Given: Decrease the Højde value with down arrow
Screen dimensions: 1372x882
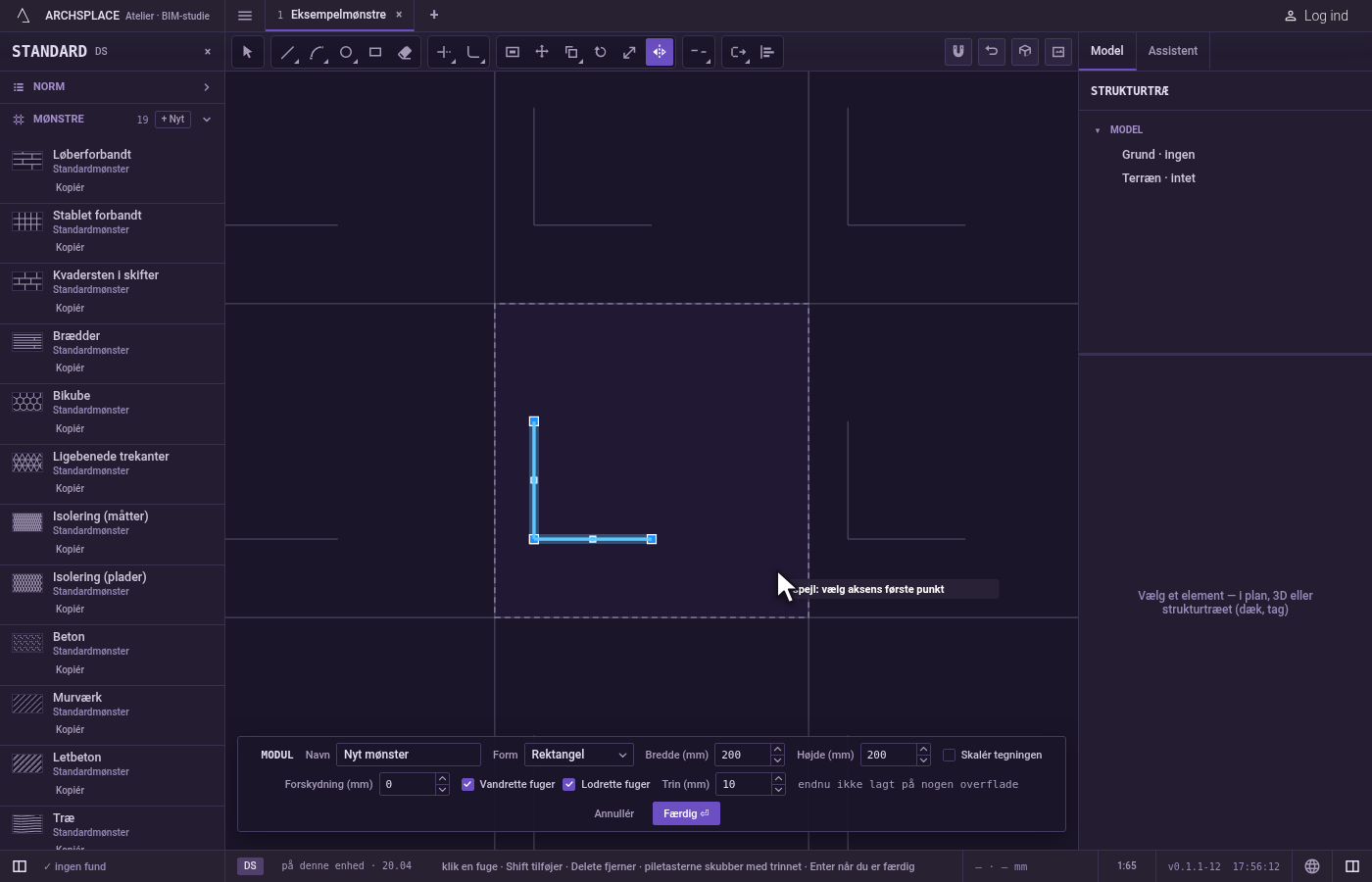Looking at the screenshot, I should tap(923, 760).
